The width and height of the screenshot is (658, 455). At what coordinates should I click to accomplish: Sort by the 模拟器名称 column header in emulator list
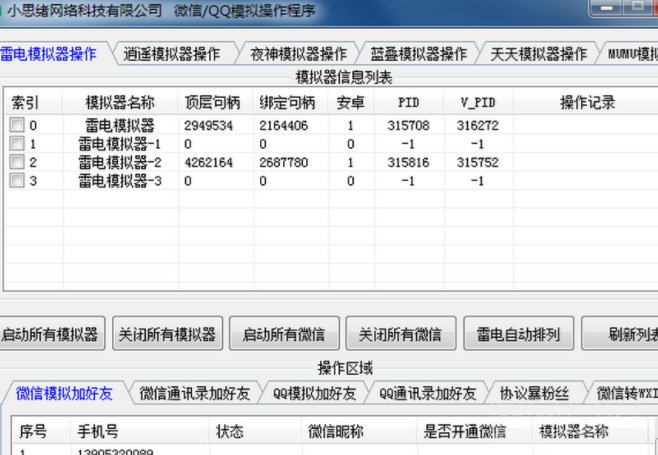[120, 102]
